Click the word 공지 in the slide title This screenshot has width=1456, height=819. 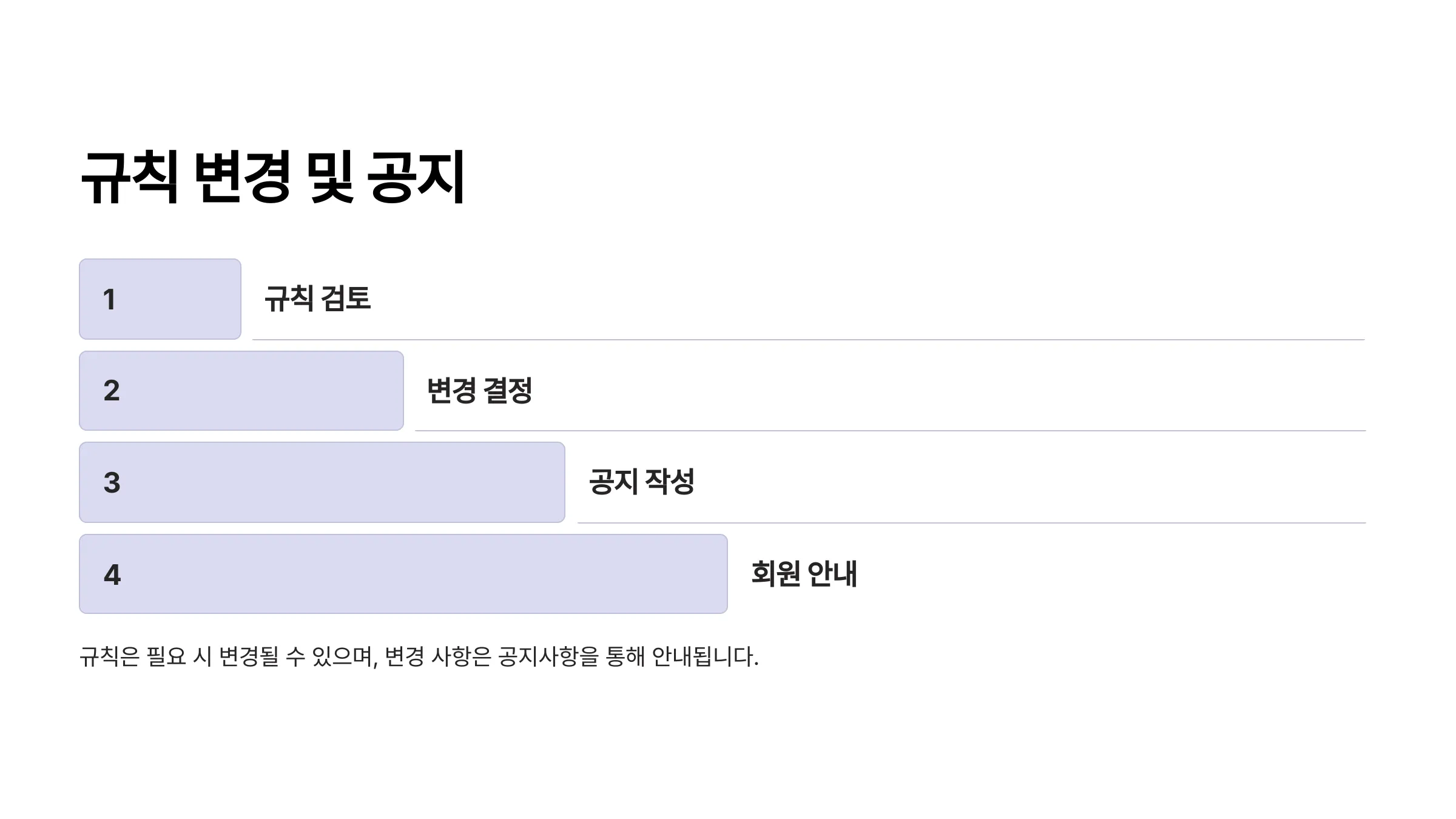pos(416,177)
